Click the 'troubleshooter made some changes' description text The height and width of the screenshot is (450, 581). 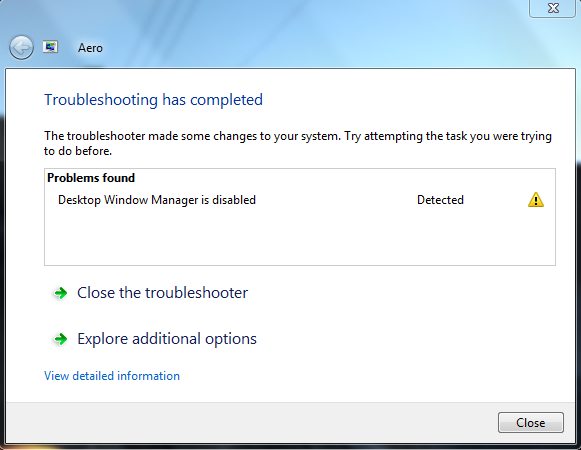click(x=298, y=143)
